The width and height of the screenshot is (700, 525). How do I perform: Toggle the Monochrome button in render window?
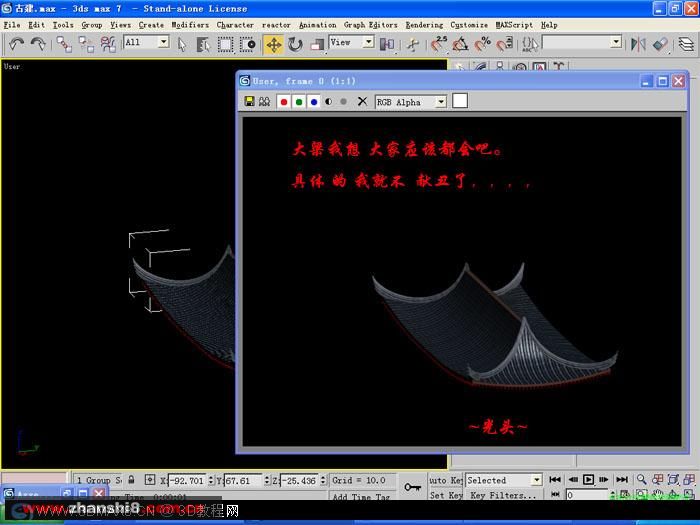343,102
